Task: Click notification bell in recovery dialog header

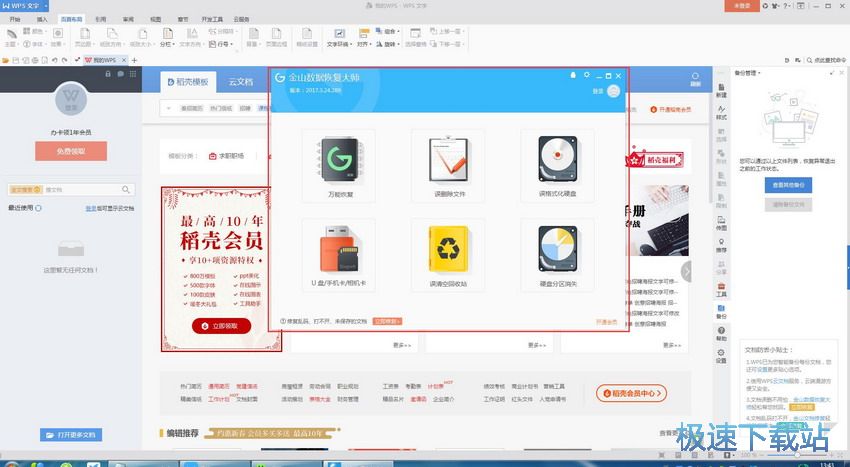Action: 573,75
